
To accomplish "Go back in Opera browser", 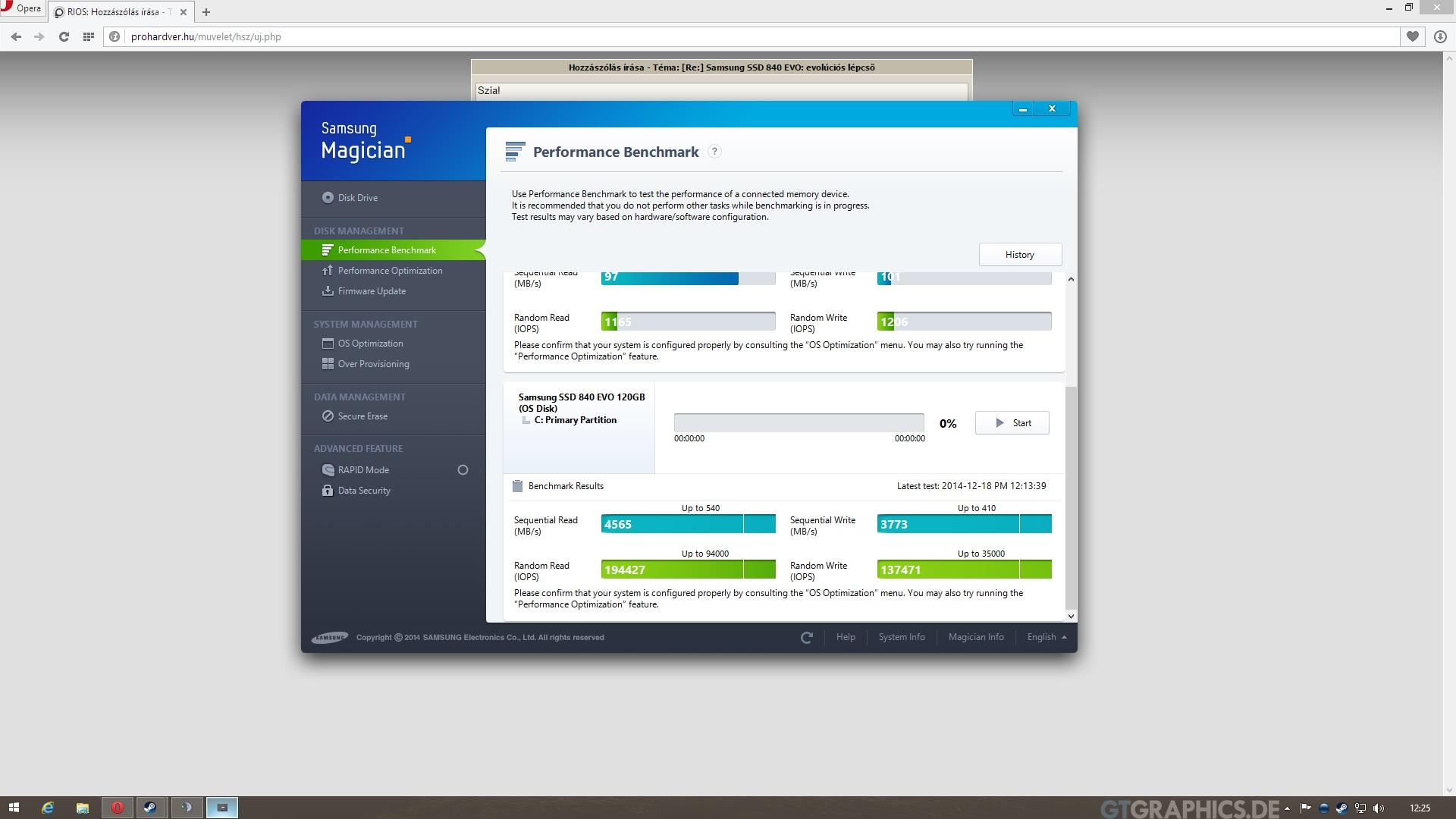I will pos(16,36).
